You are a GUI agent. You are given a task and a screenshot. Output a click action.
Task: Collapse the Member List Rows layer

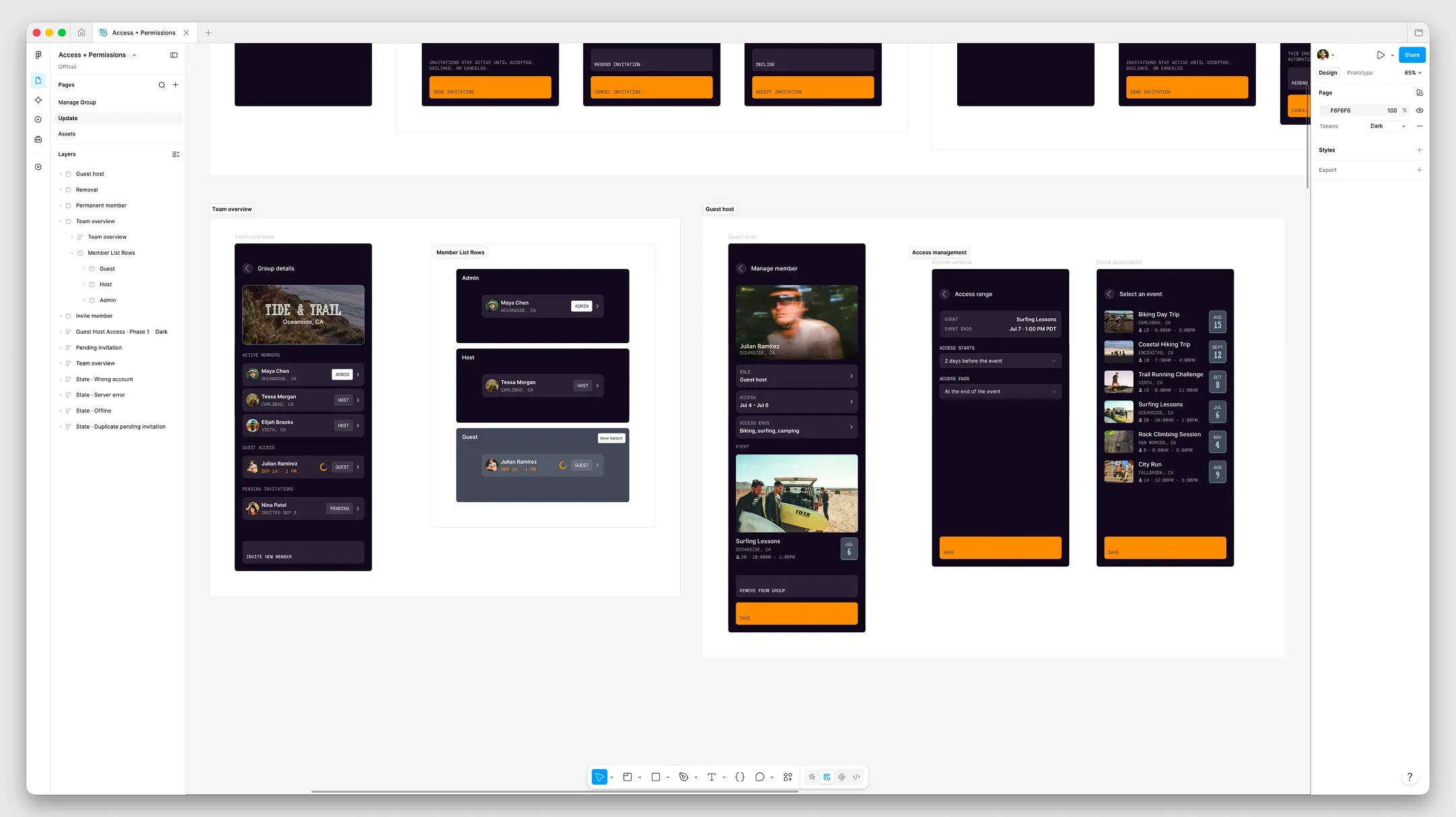pos(72,253)
